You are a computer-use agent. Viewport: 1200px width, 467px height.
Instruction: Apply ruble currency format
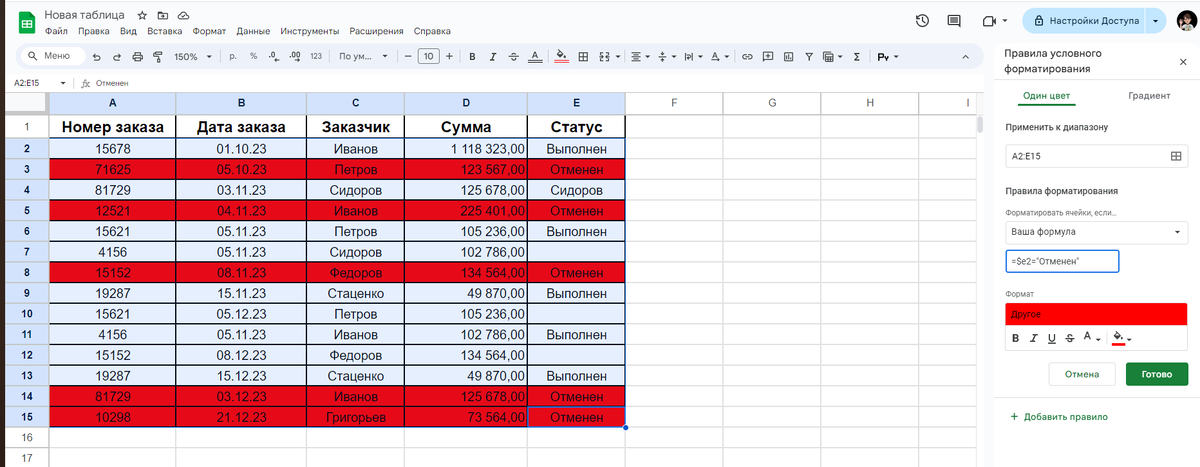click(x=233, y=57)
